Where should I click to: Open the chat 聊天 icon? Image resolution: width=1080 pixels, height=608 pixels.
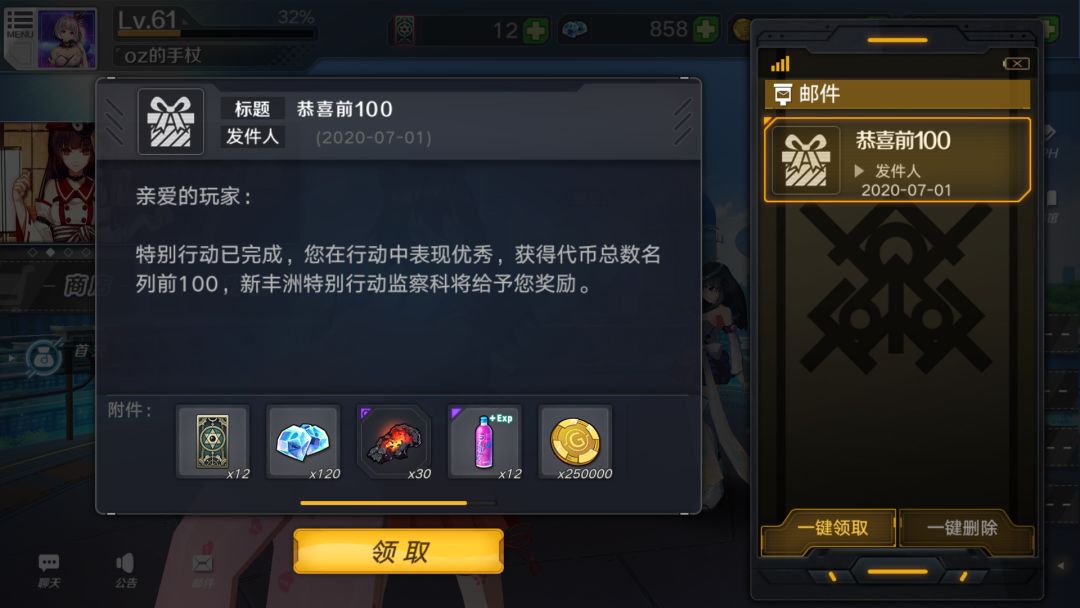tap(49, 571)
